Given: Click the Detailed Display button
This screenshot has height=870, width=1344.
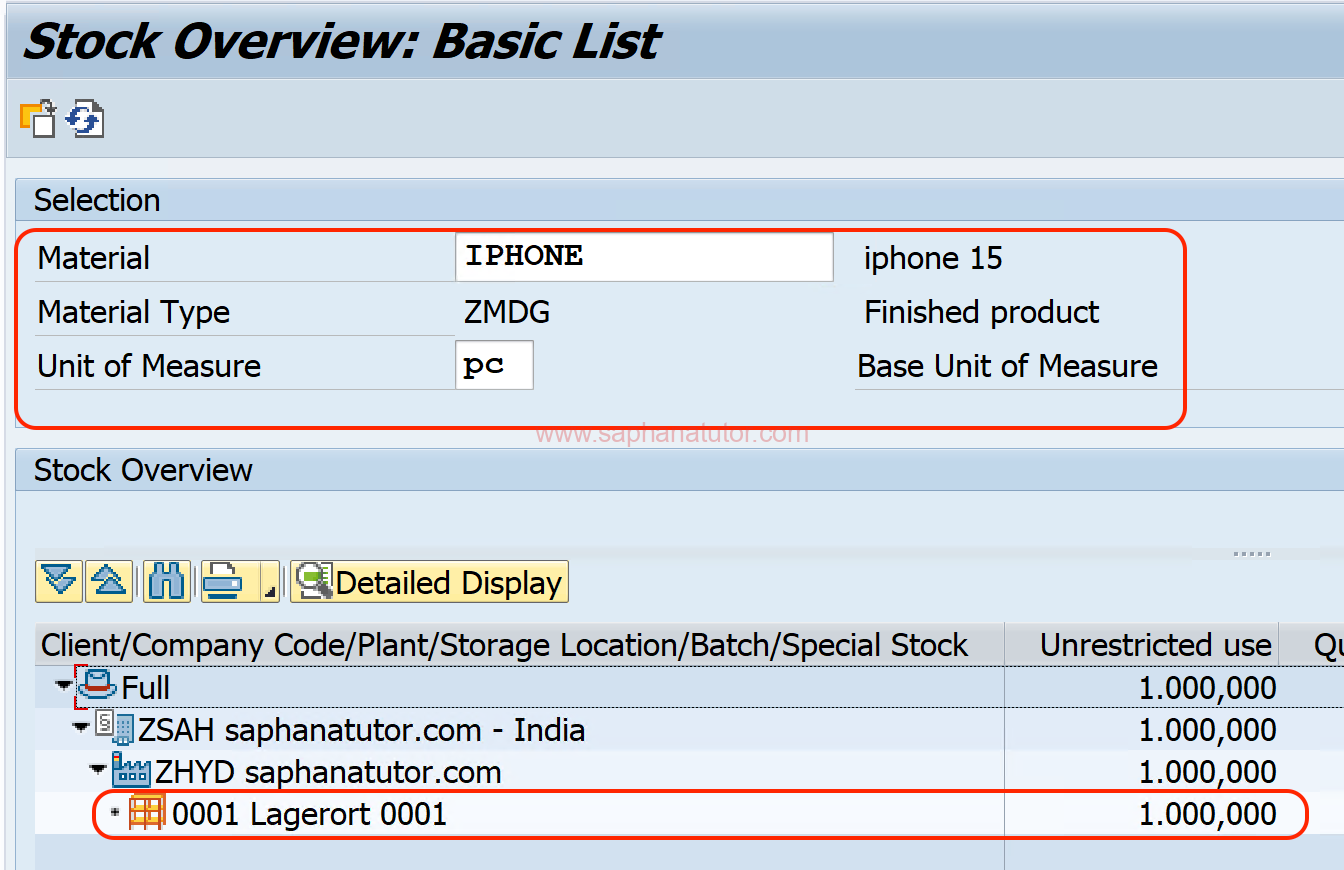Looking at the screenshot, I should [x=429, y=582].
